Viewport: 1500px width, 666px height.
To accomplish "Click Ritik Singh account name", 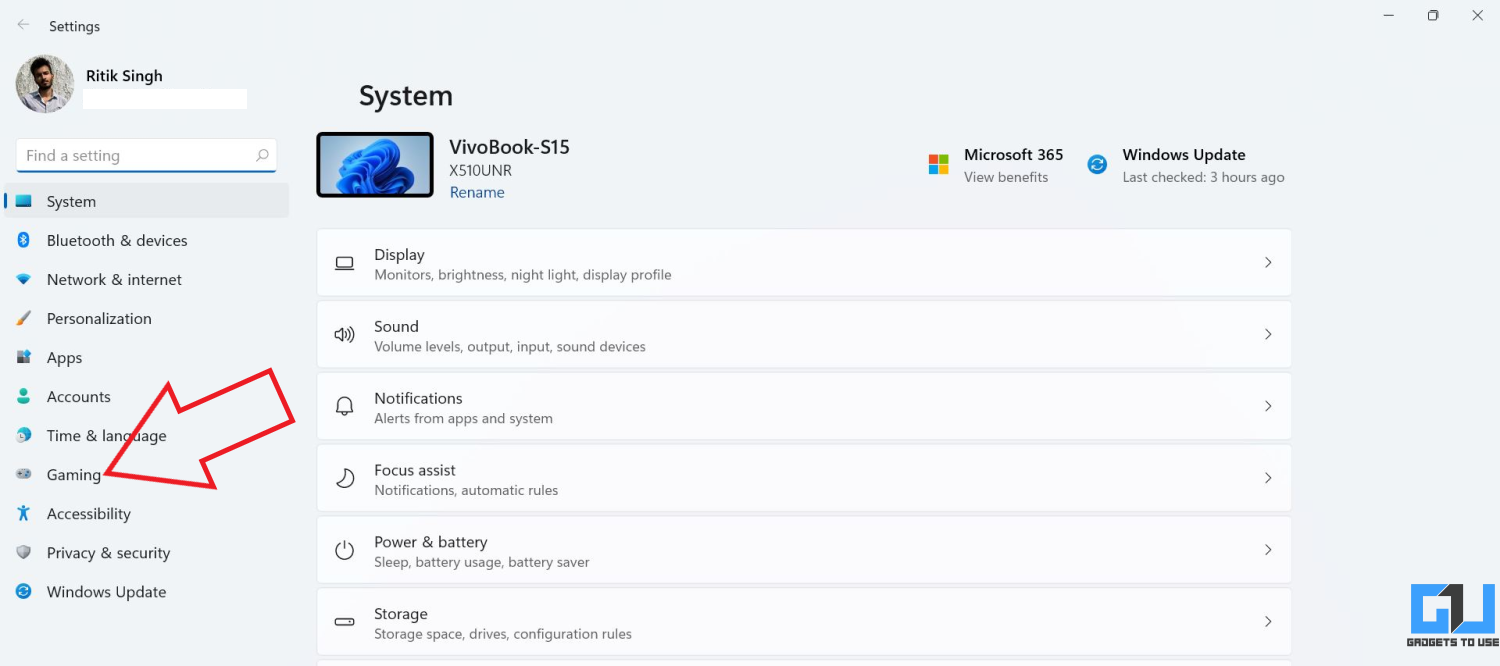I will pos(124,76).
